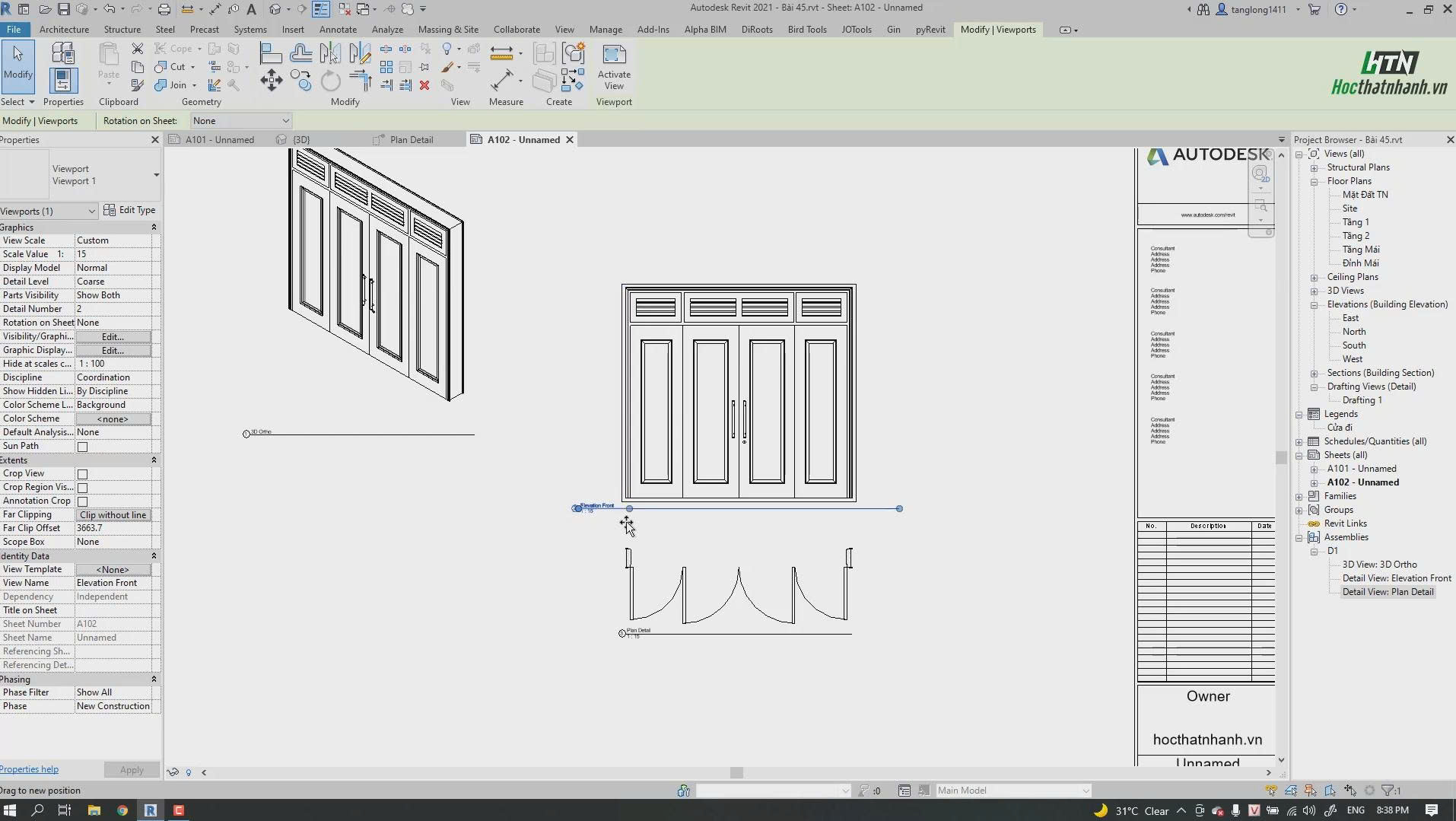The image size is (1456, 821).
Task: Click Edit for Visibility/Graphics Overrides
Action: (x=113, y=337)
